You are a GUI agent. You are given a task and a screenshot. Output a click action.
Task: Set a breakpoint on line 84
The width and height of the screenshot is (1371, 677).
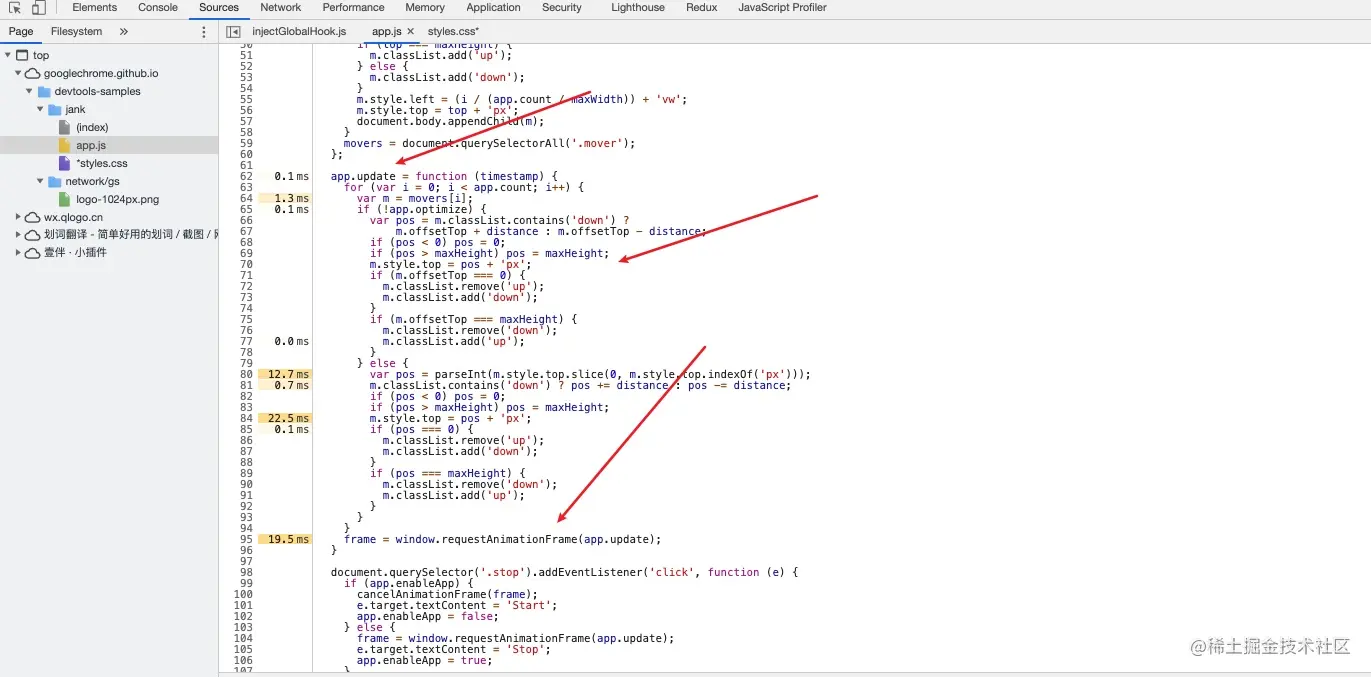(244, 418)
